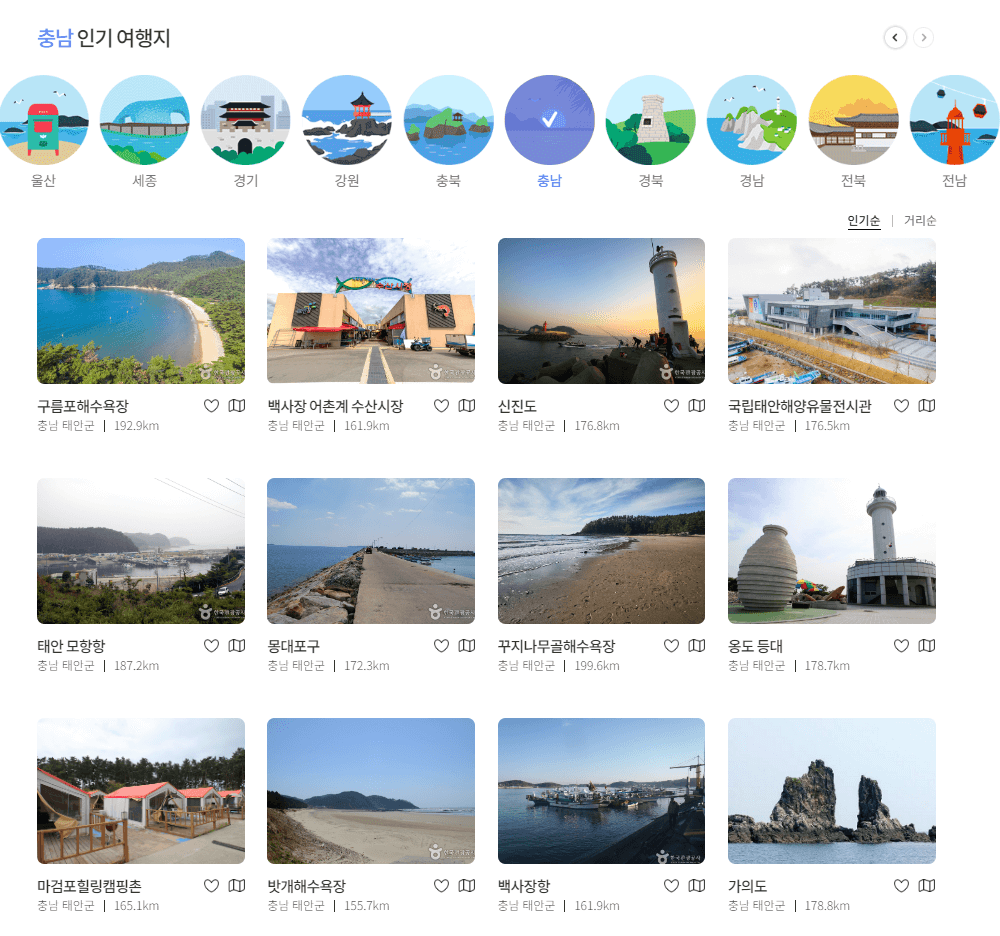
Task: Open 경북 popular destinations icon
Action: click(x=650, y=118)
